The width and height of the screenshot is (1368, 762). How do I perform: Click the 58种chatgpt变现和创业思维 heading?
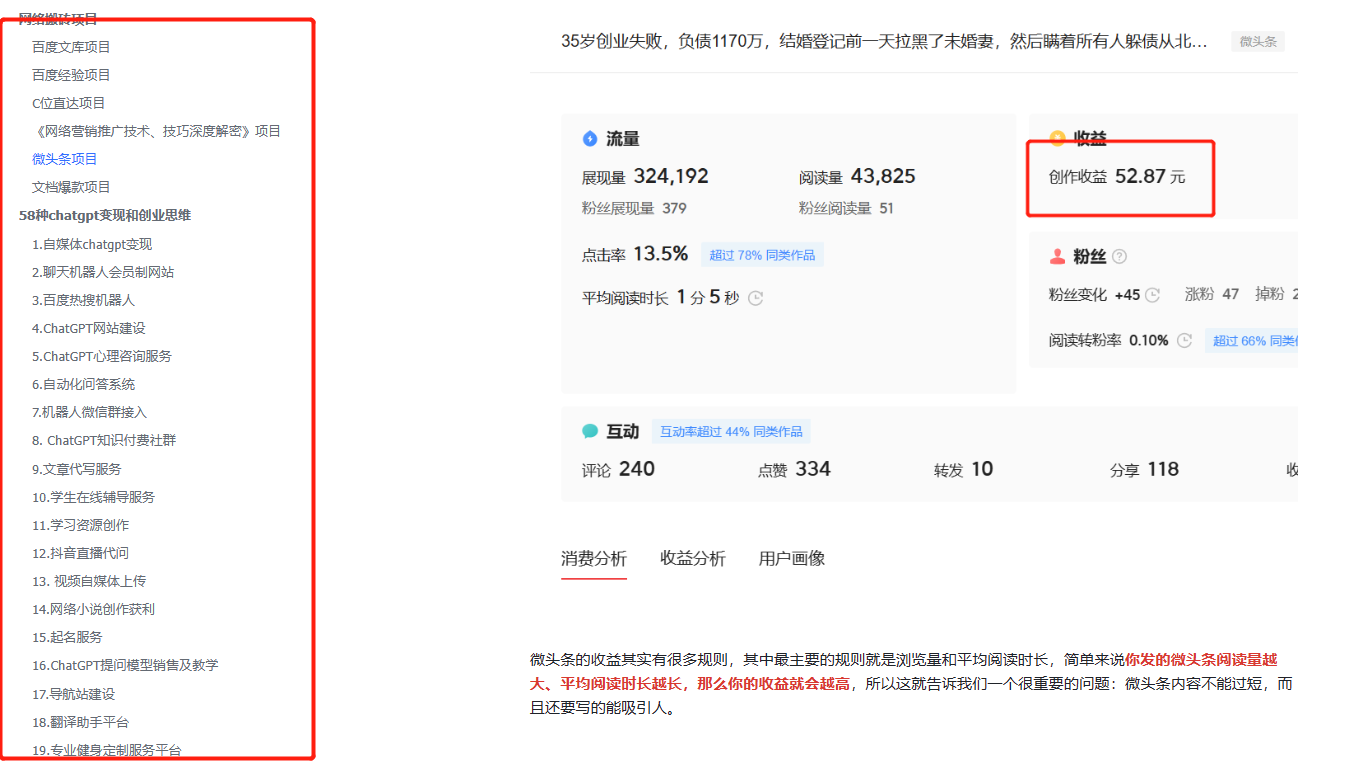point(105,215)
